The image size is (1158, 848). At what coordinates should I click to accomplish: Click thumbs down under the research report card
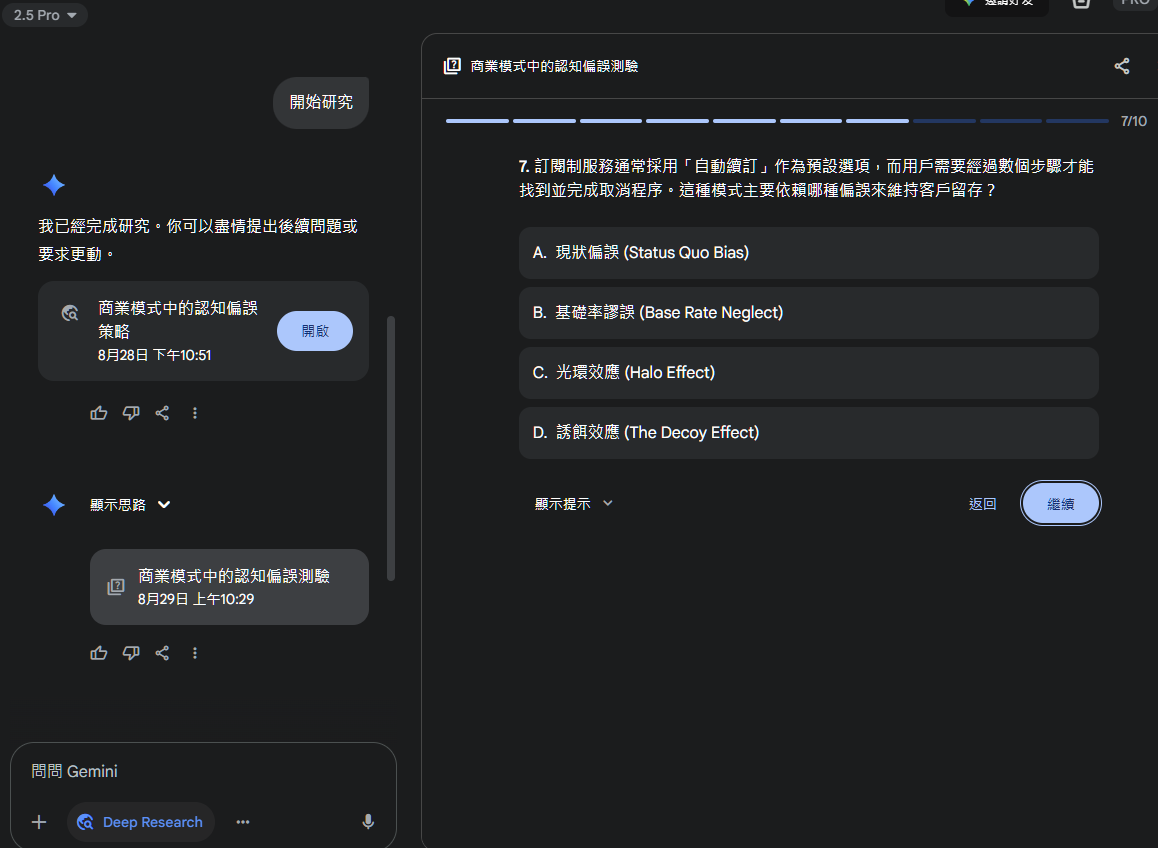(130, 413)
